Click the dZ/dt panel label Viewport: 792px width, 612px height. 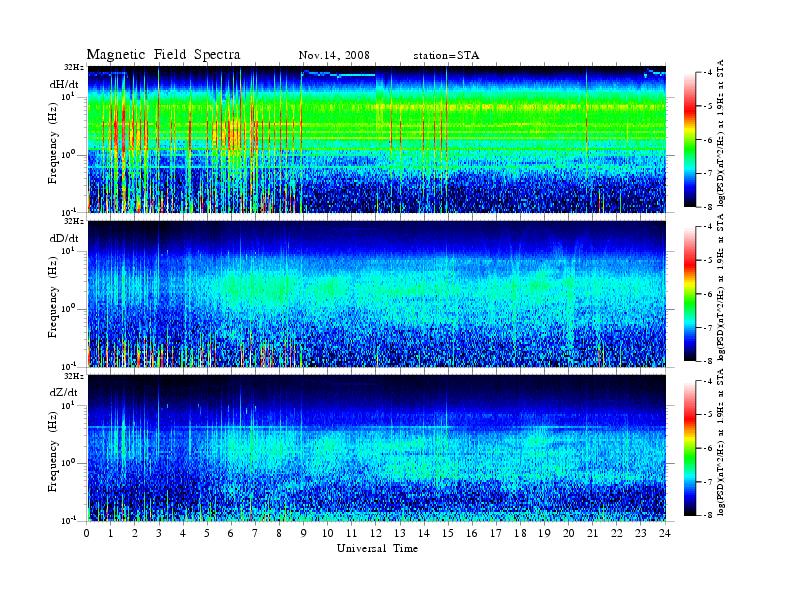pyautogui.click(x=64, y=392)
